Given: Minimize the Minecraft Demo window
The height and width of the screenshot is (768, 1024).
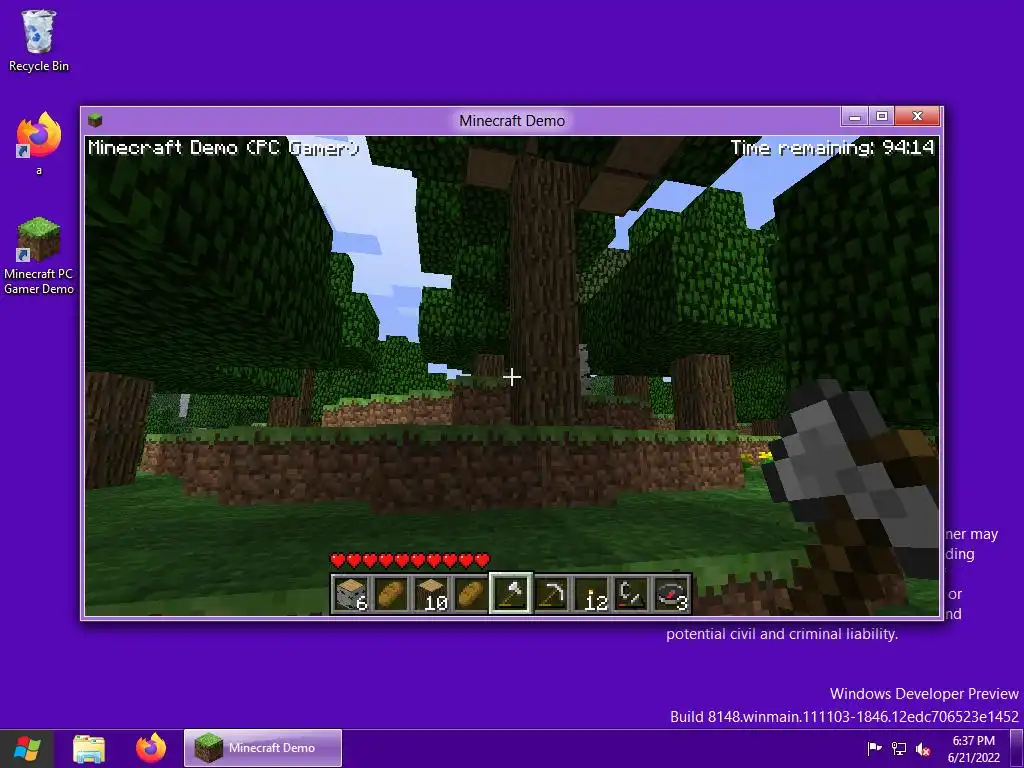Looking at the screenshot, I should (855, 116).
